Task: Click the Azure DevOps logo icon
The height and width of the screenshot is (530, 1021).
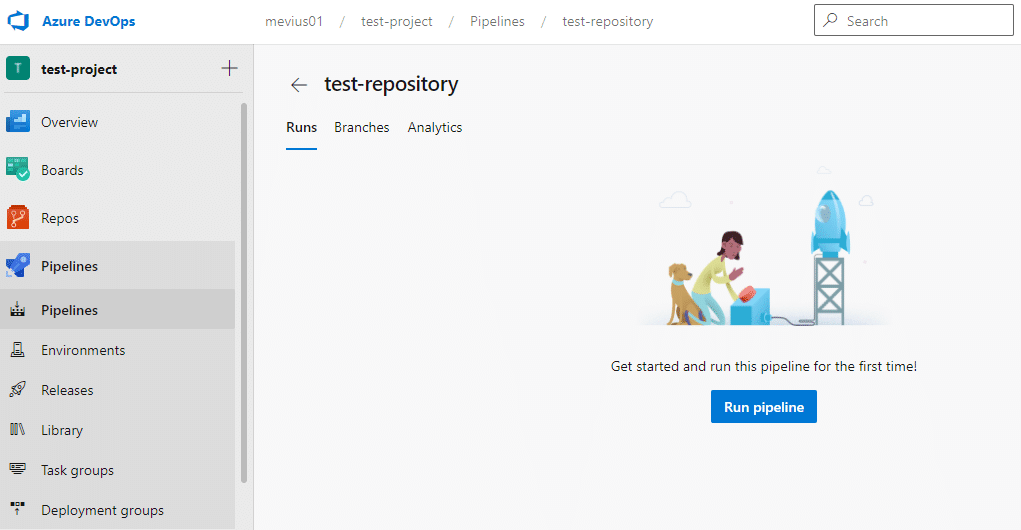Action: point(18,21)
